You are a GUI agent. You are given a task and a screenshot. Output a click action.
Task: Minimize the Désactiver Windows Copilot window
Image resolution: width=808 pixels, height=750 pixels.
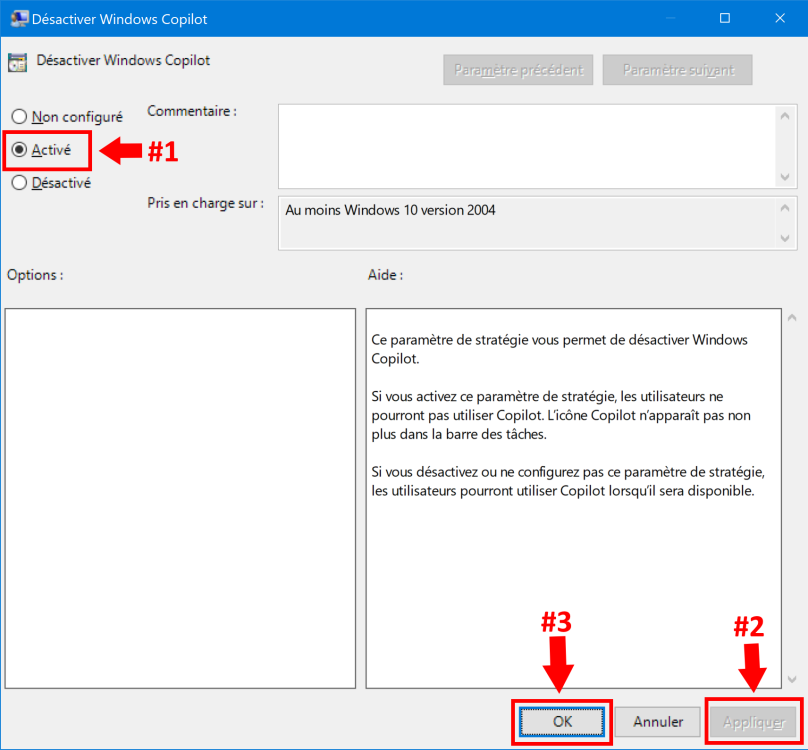point(670,19)
